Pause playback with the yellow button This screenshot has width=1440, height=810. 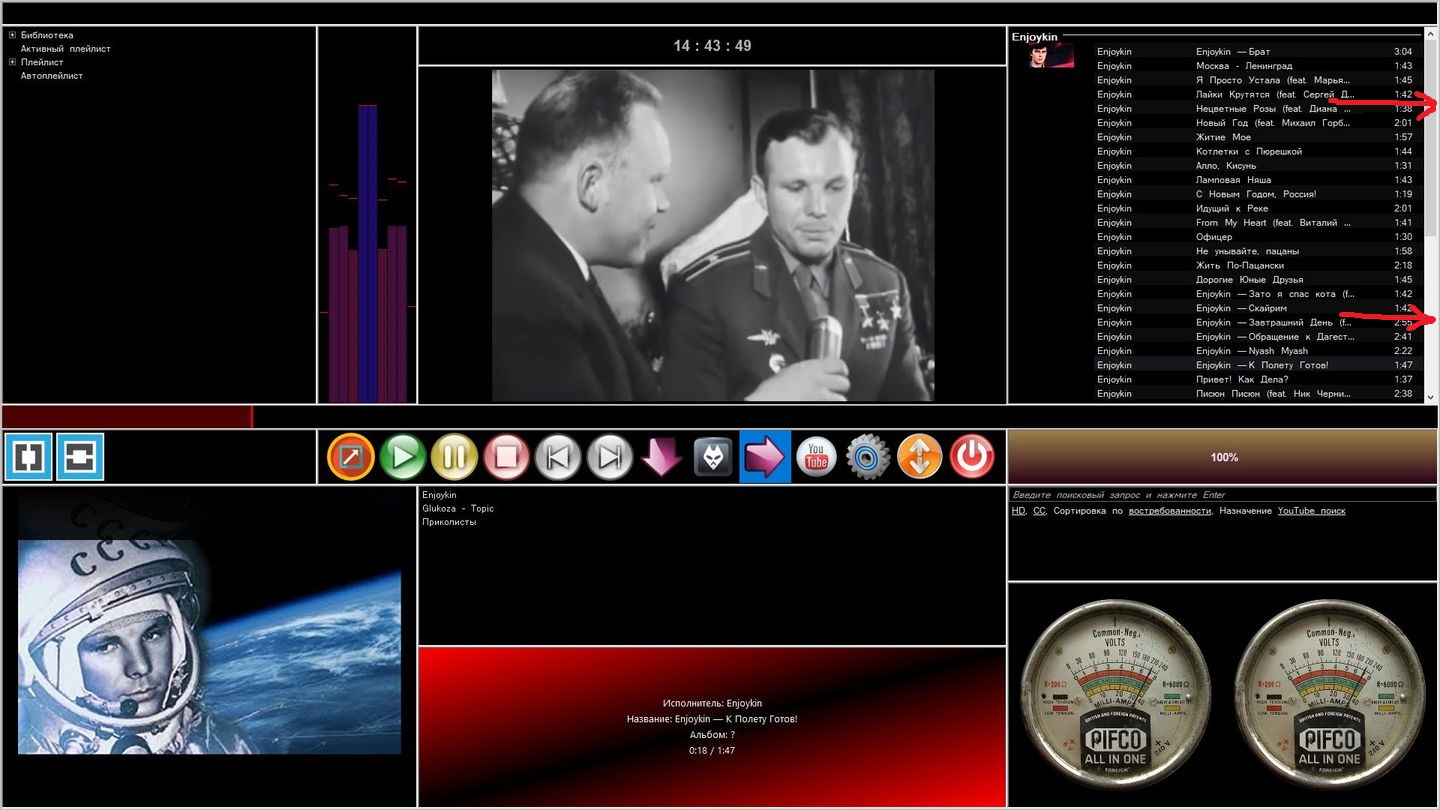(x=454, y=457)
